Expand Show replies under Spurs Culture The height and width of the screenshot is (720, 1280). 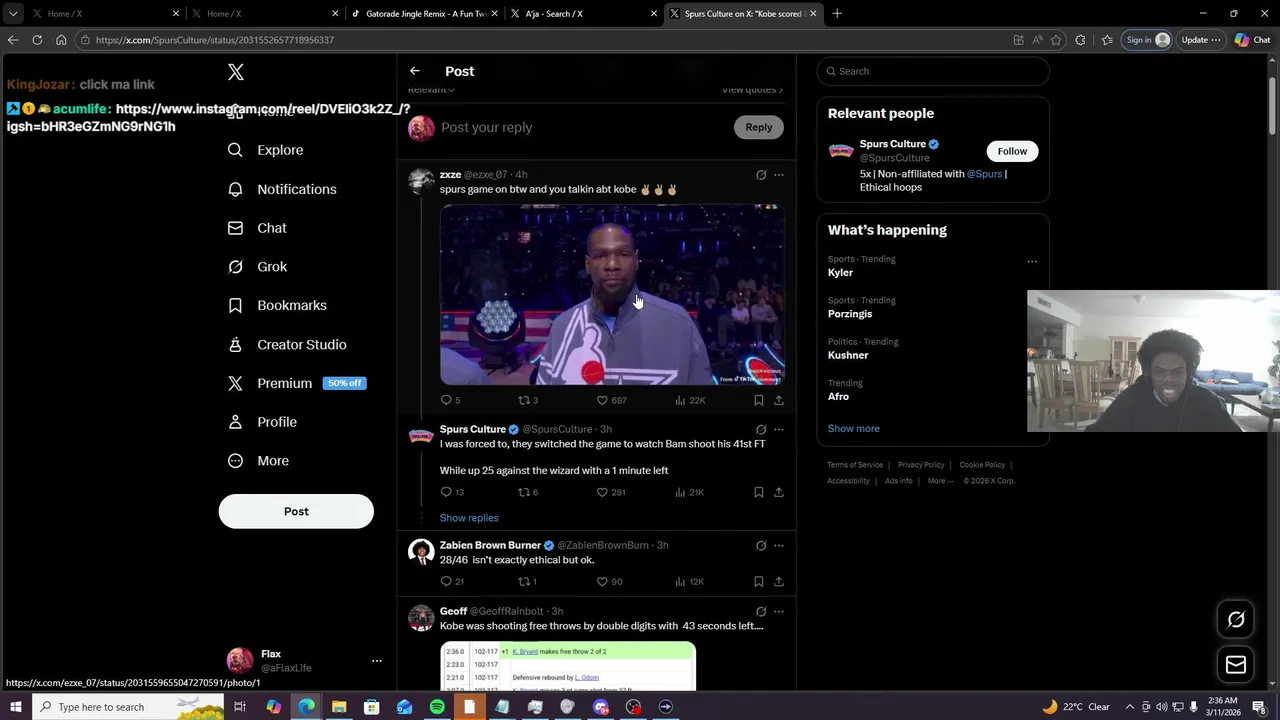click(469, 518)
